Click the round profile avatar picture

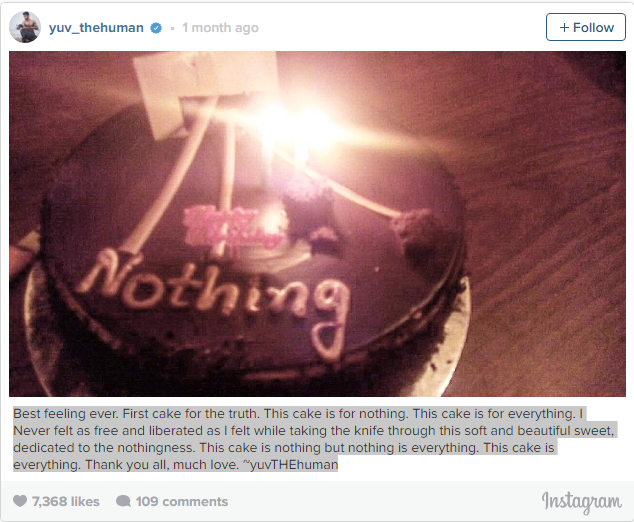25,27
